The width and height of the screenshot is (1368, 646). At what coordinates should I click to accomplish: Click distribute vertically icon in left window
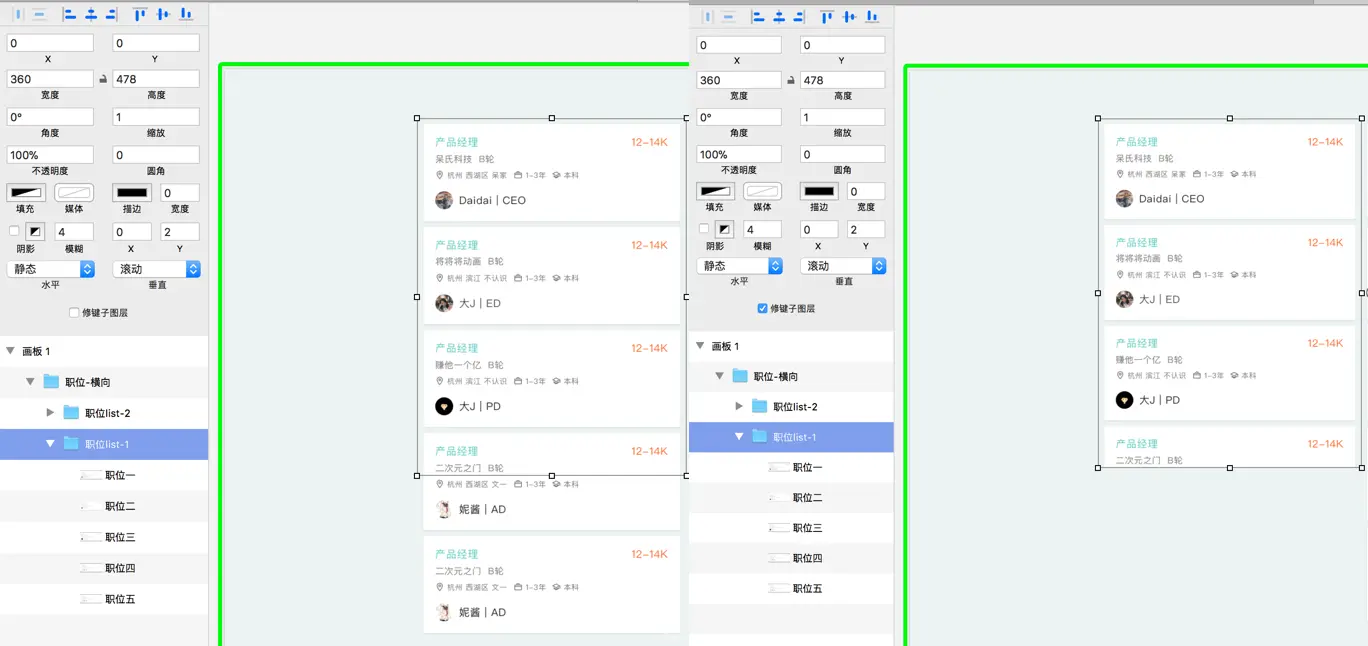[x=39, y=15]
